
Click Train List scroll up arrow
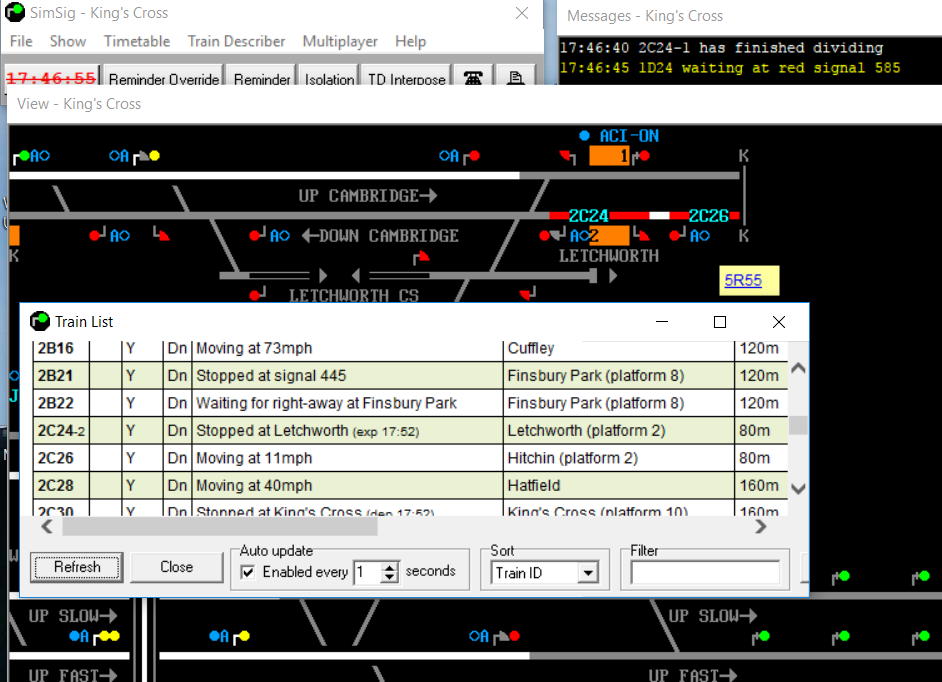click(x=798, y=368)
